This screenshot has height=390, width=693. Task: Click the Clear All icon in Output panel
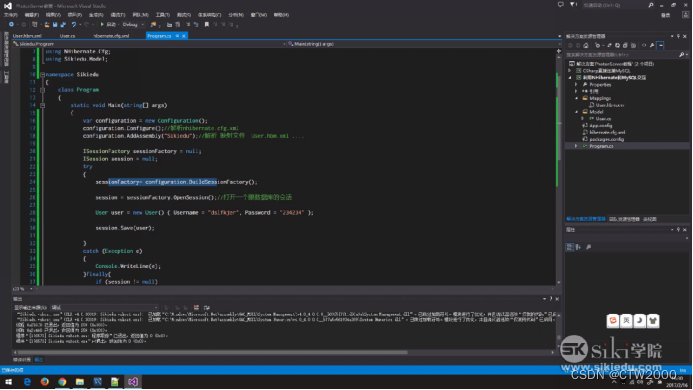coord(196,307)
